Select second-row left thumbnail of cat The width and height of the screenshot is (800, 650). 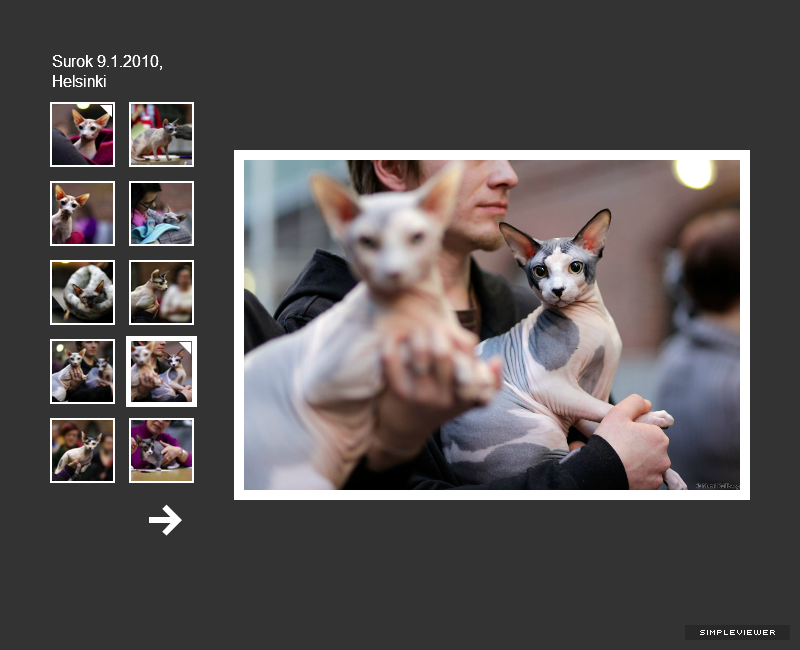[82, 213]
